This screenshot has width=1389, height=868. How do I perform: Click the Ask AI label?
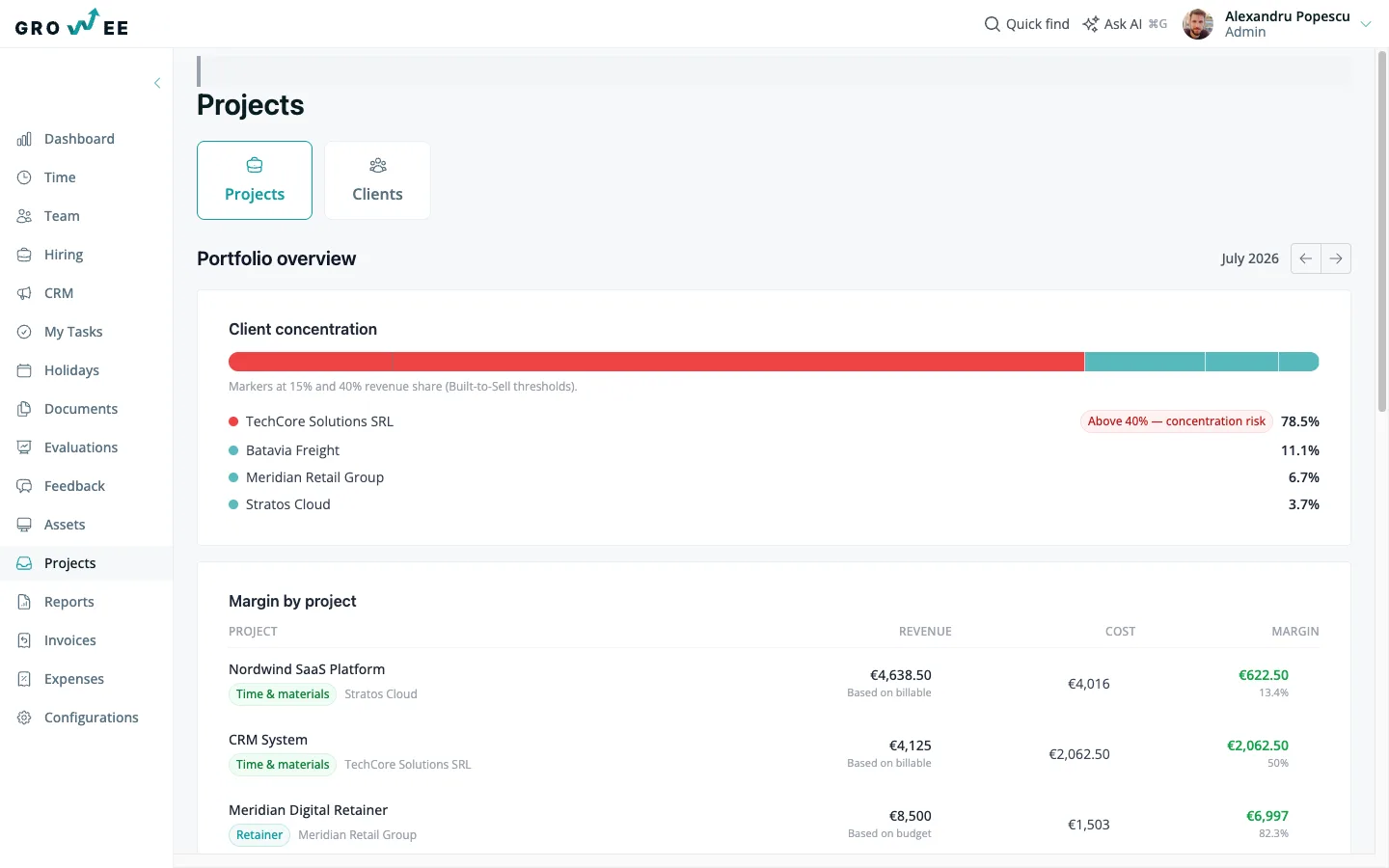point(1123,24)
